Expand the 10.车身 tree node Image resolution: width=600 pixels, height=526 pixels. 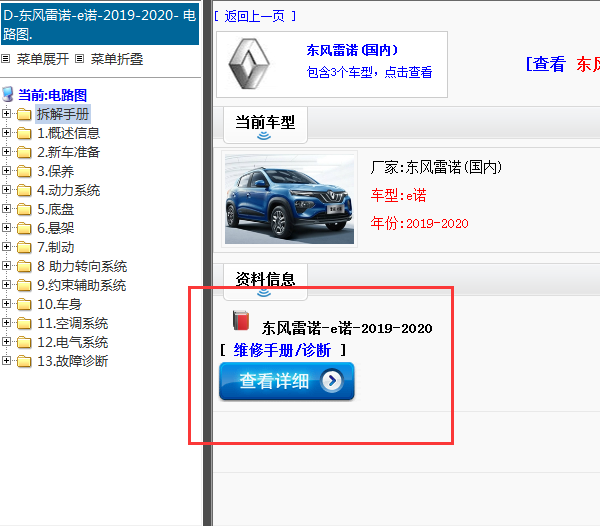click(6, 304)
